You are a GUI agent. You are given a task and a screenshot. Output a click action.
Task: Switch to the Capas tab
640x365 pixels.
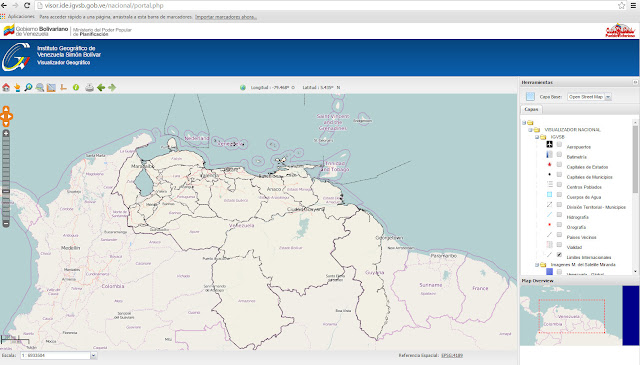[531, 109]
